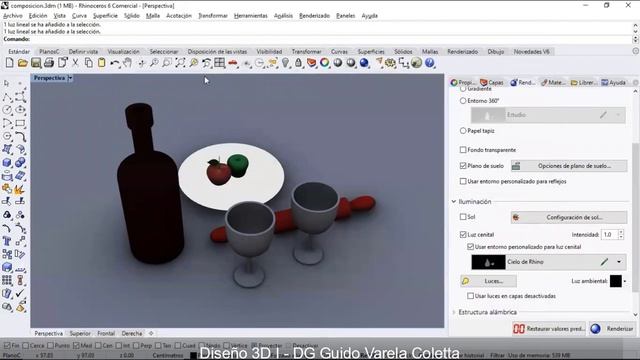This screenshot has height=360, width=640.
Task: Enable Fondo transparente checkbox
Action: point(463,150)
